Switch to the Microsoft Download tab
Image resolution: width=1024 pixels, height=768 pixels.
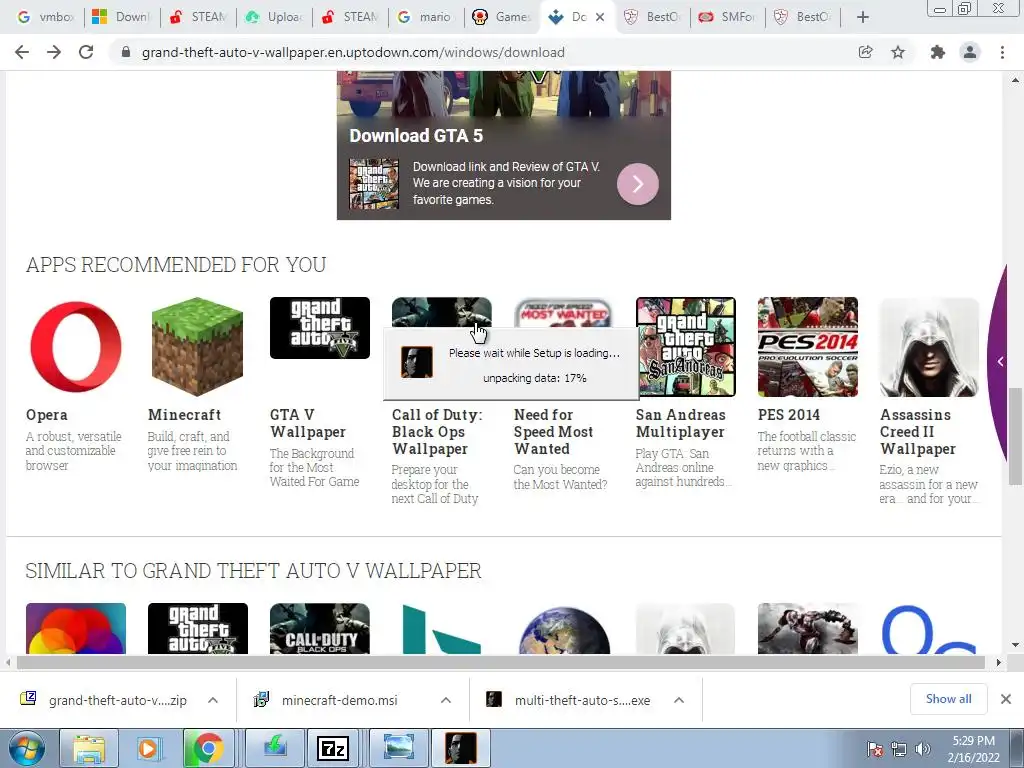pos(121,17)
